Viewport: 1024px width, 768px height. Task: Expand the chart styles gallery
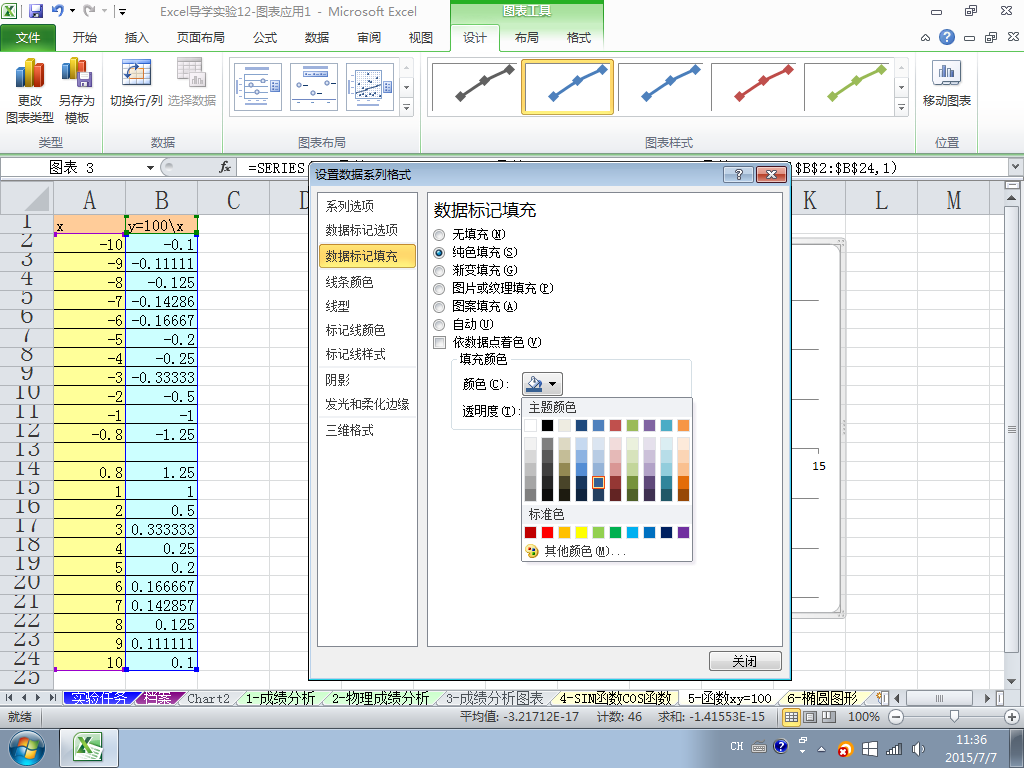[901, 107]
